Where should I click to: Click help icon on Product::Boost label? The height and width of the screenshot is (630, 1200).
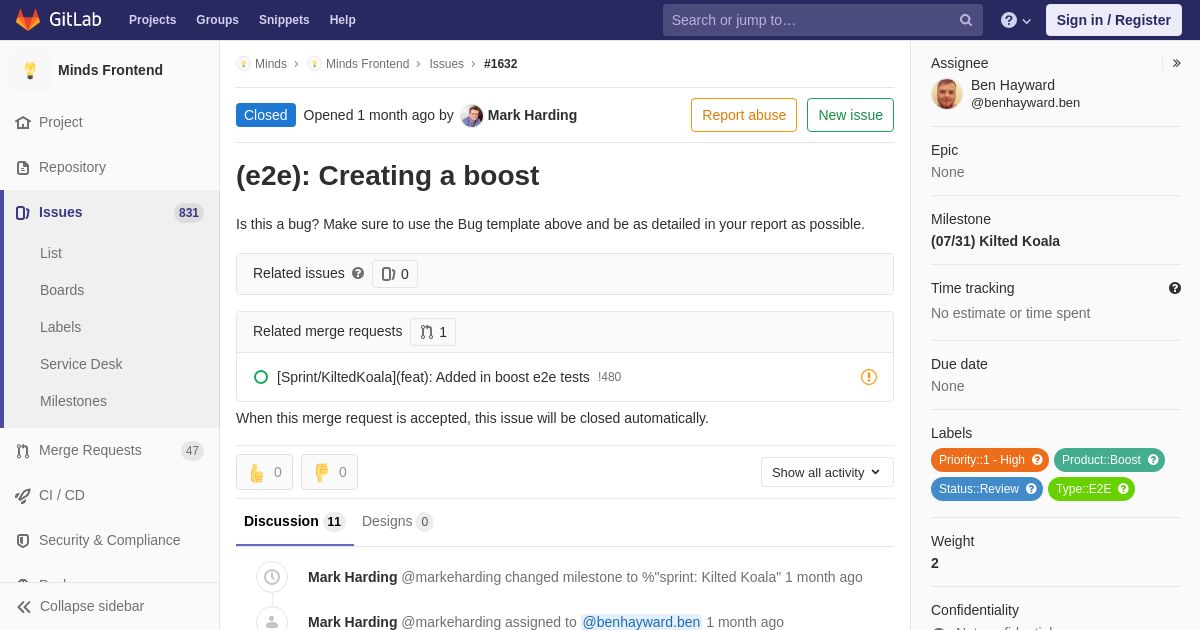[1153, 460]
